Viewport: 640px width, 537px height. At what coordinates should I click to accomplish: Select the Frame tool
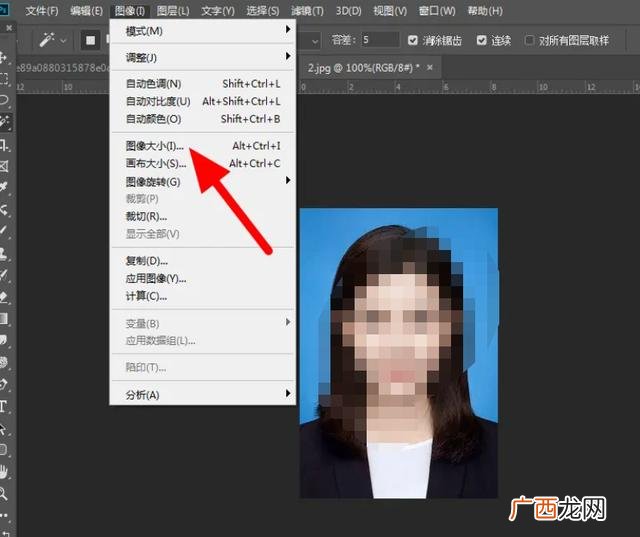coord(3,166)
